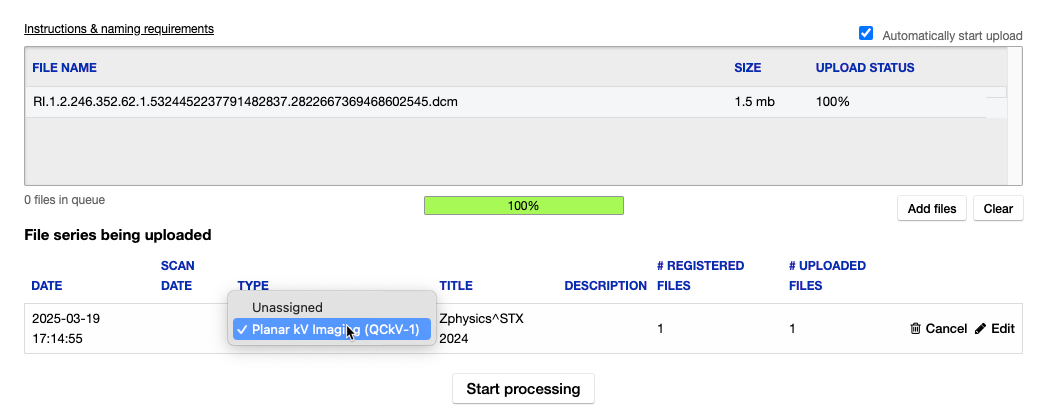Click the DESCRIPTION column header
The width and height of the screenshot is (1045, 409).
[605, 286]
